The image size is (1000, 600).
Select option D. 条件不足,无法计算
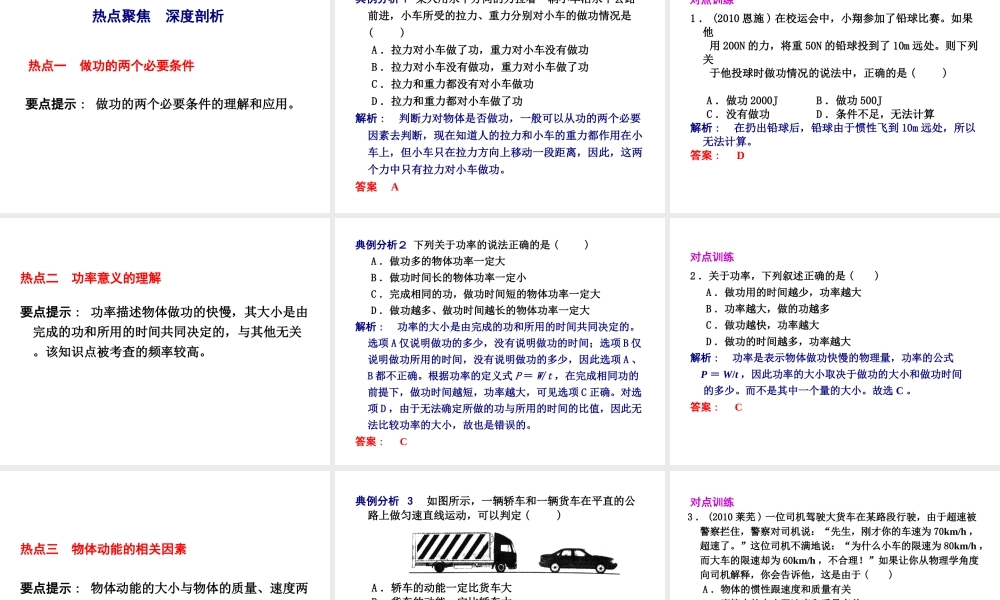(875, 114)
